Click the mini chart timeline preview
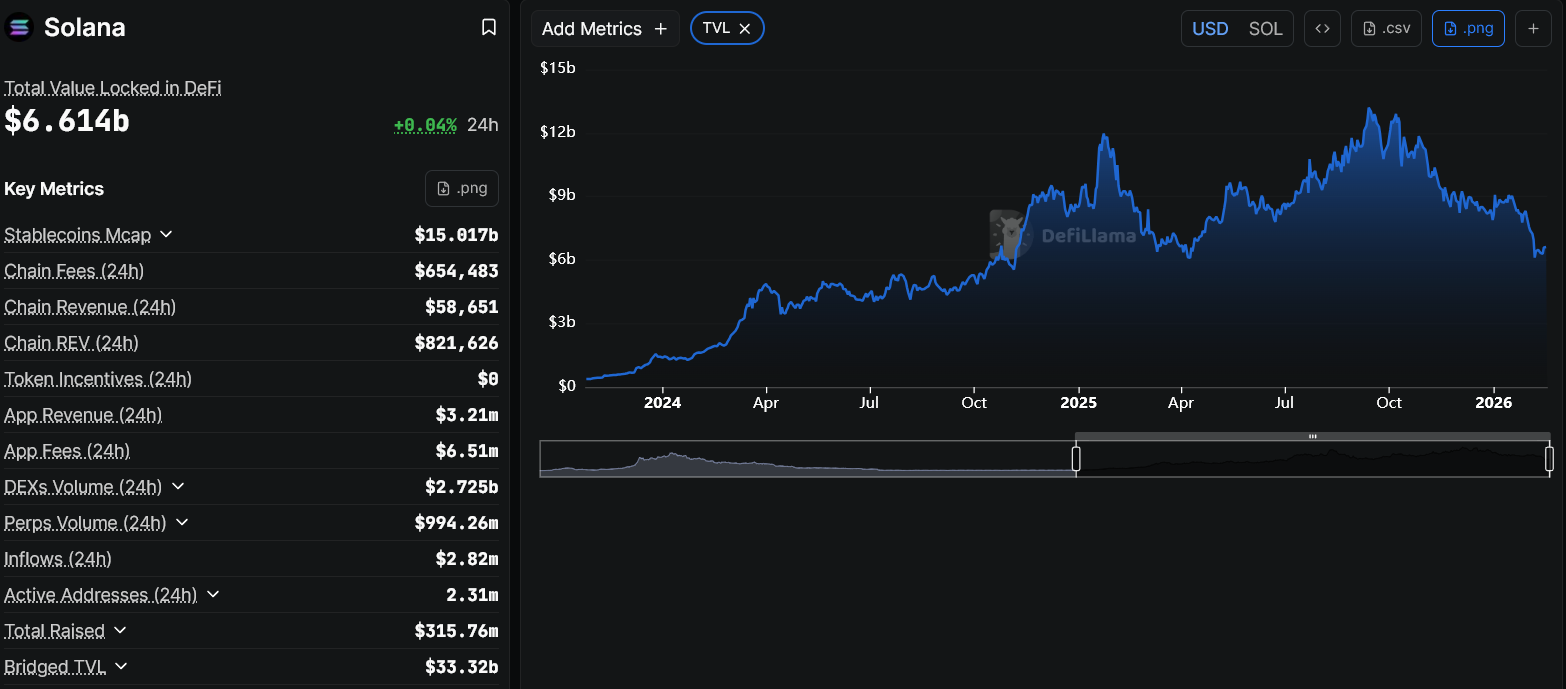This screenshot has width=1566, height=689. 1043,458
